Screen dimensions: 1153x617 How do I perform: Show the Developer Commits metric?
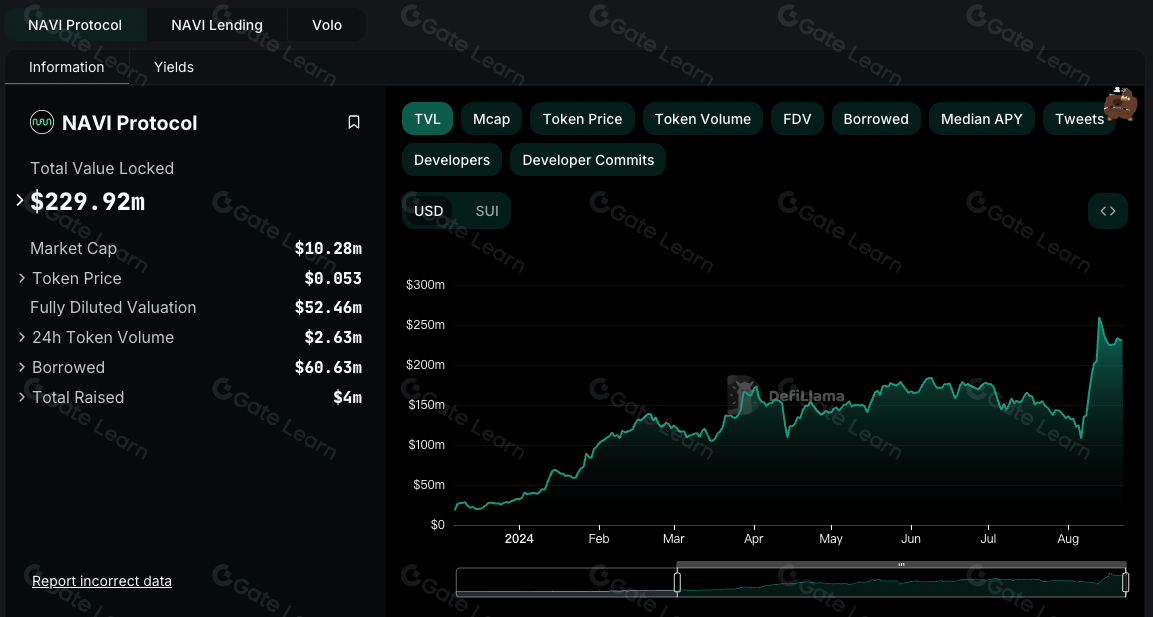point(588,160)
